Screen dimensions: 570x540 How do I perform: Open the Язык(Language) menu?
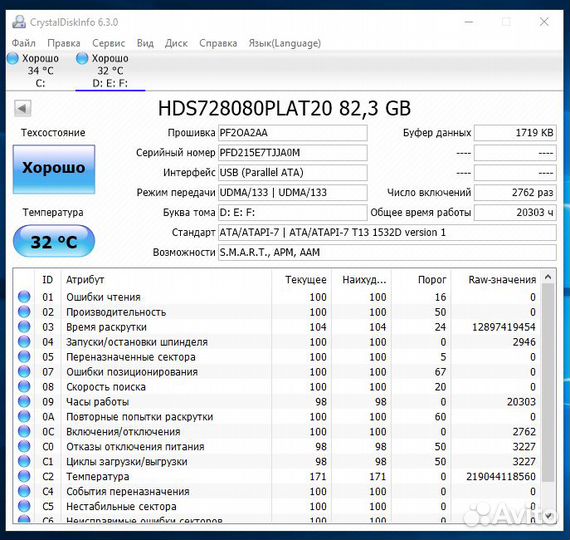(285, 43)
